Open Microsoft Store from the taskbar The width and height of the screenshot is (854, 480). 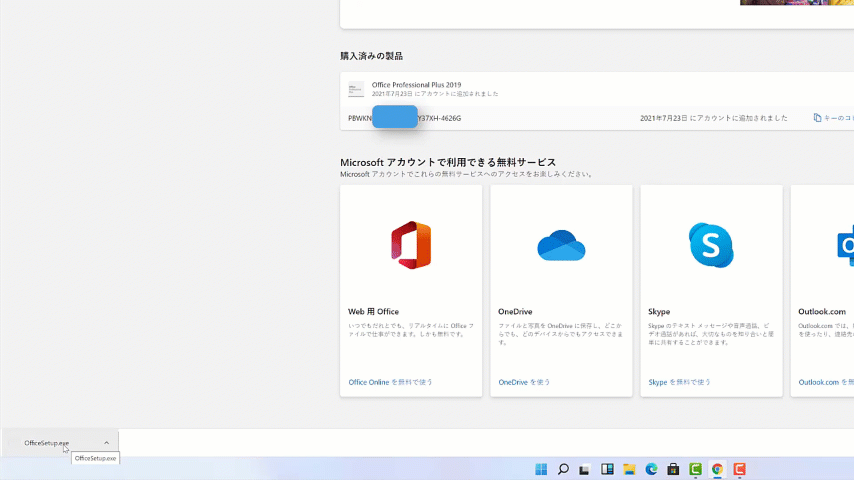pyautogui.click(x=673, y=469)
